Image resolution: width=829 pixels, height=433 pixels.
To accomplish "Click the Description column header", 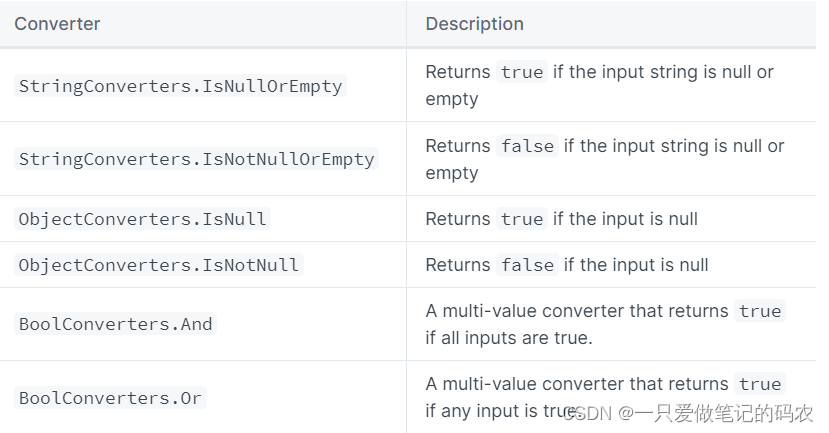I will (x=474, y=24).
